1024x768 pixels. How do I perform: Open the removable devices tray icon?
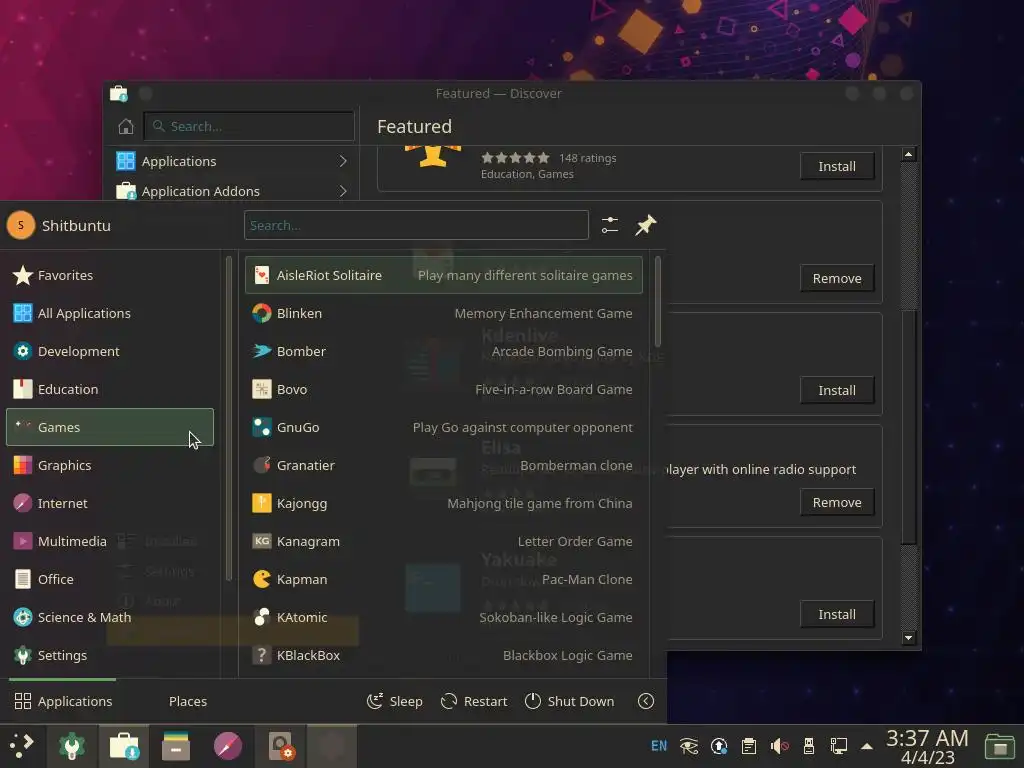[x=808, y=746]
